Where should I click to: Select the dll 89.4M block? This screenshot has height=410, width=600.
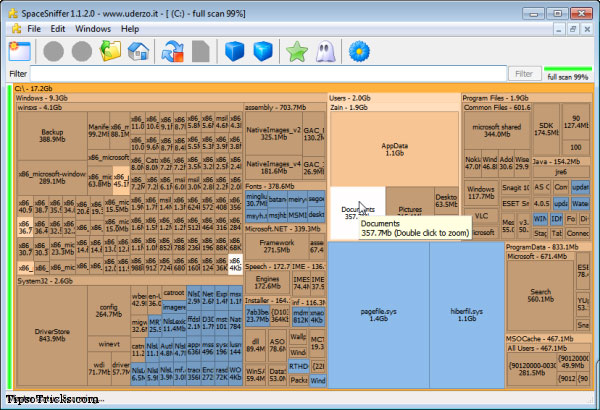tap(255, 345)
